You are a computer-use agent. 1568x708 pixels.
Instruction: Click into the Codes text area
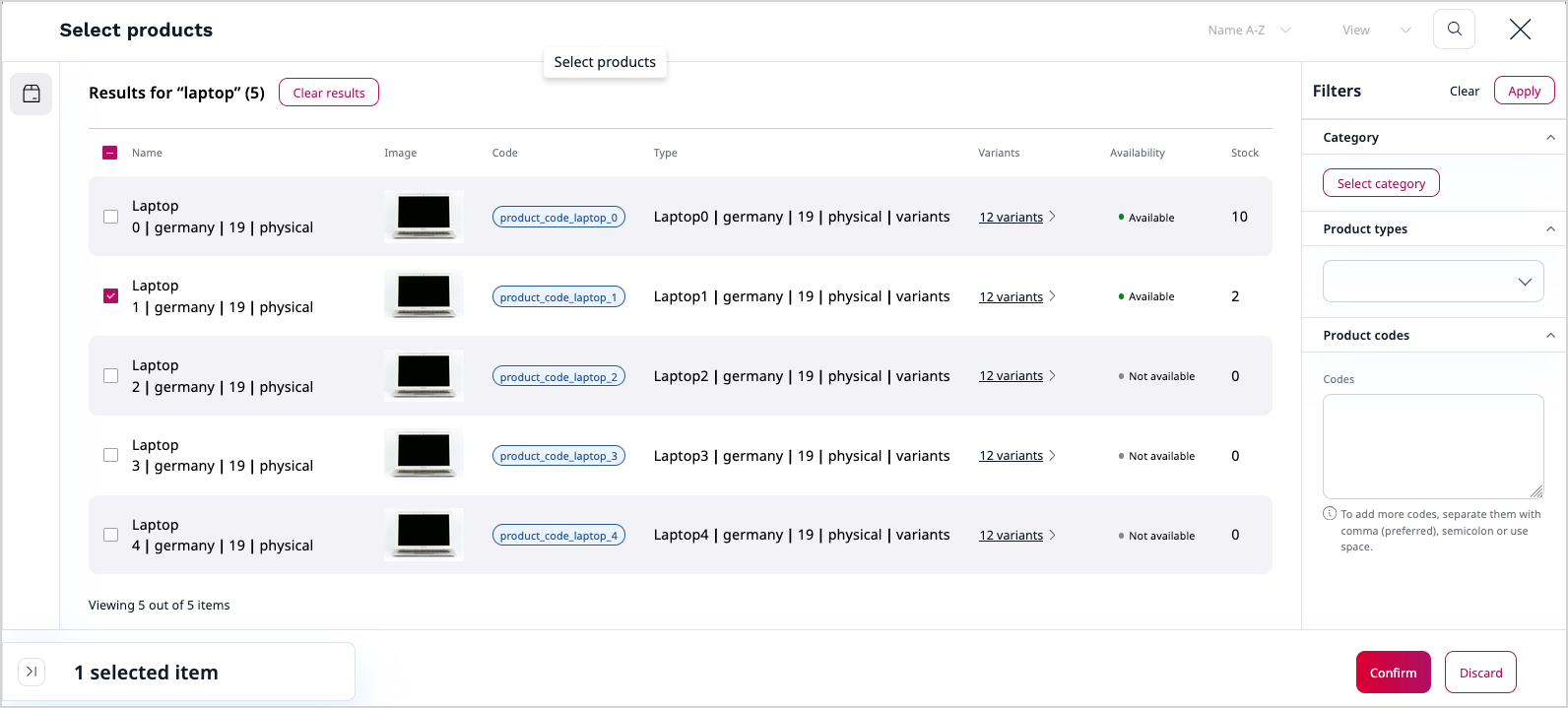coord(1432,446)
